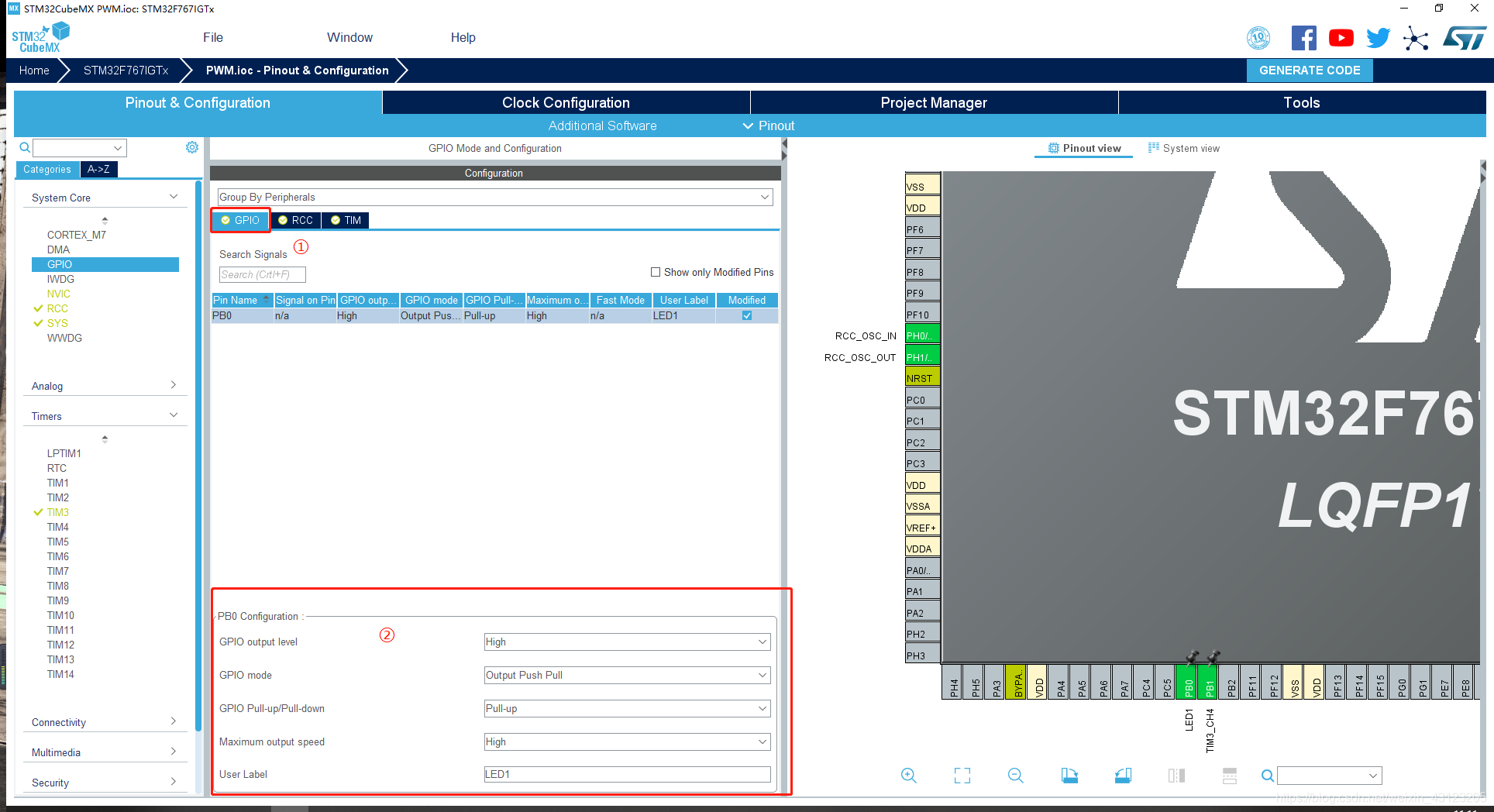Zoom in on the pinout view
The height and width of the screenshot is (812, 1494).
pyautogui.click(x=909, y=776)
